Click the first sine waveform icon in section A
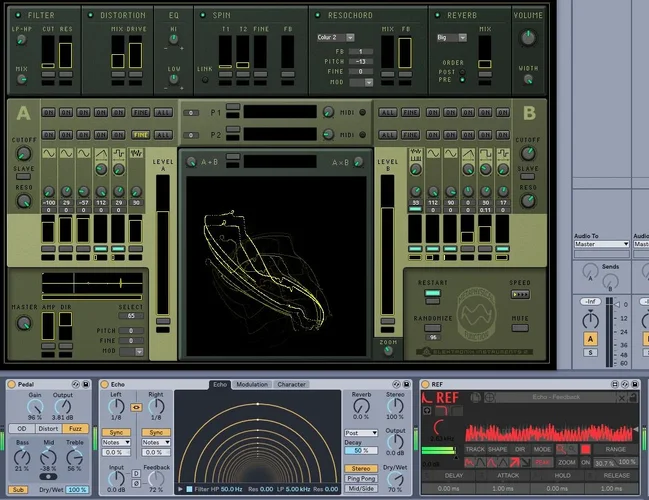 coord(49,153)
